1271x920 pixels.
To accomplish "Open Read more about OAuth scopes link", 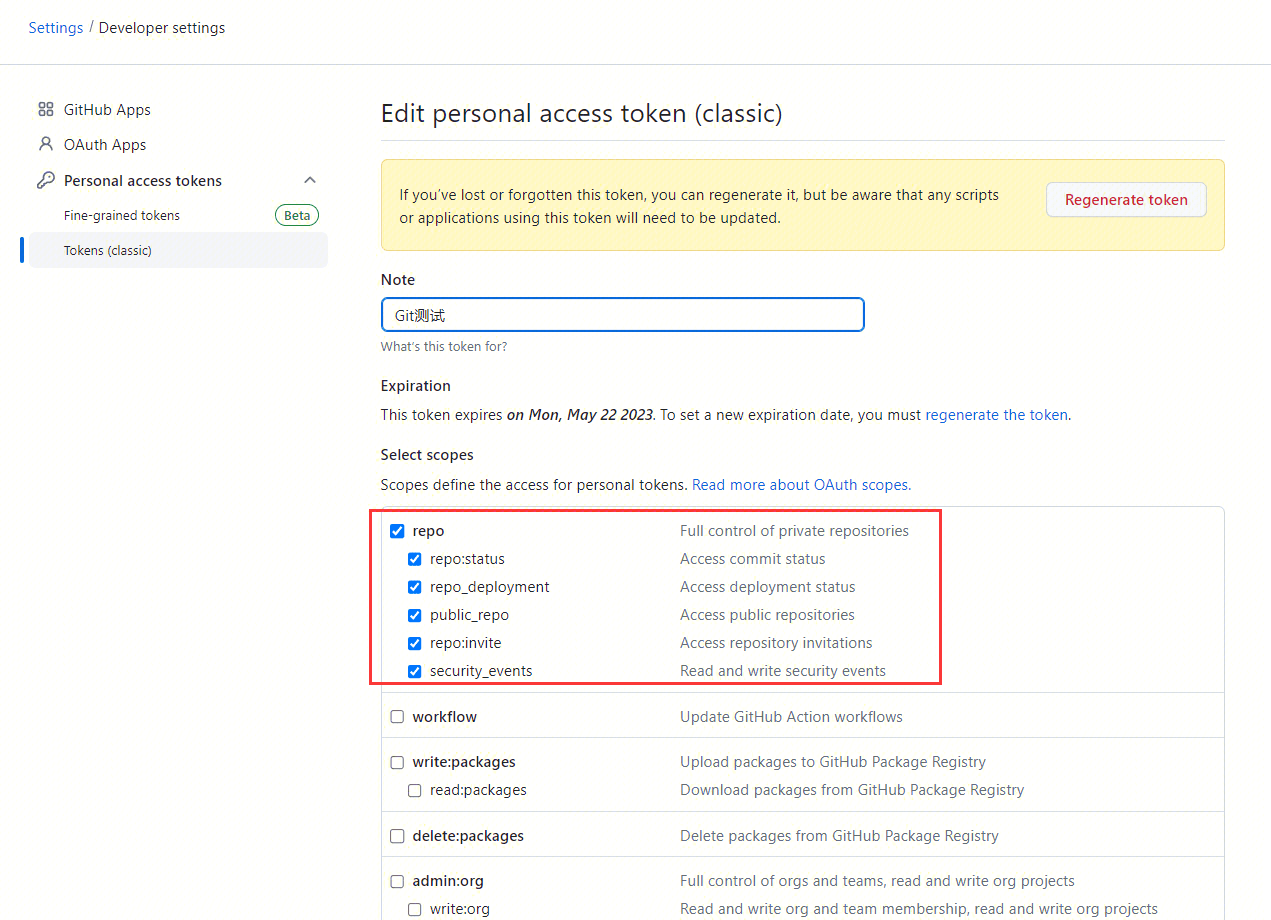I will (x=801, y=485).
